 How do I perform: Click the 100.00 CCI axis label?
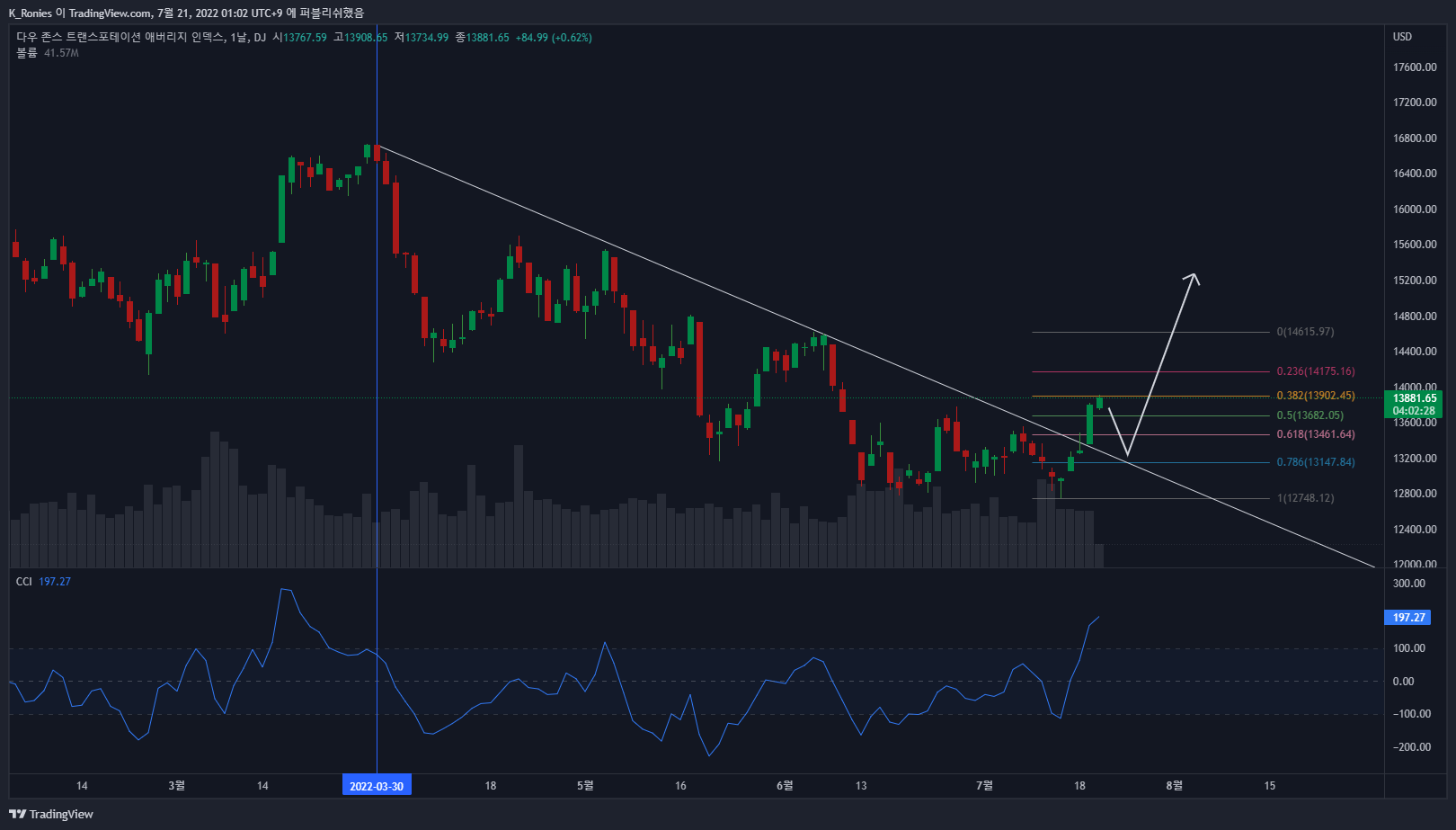(1409, 648)
